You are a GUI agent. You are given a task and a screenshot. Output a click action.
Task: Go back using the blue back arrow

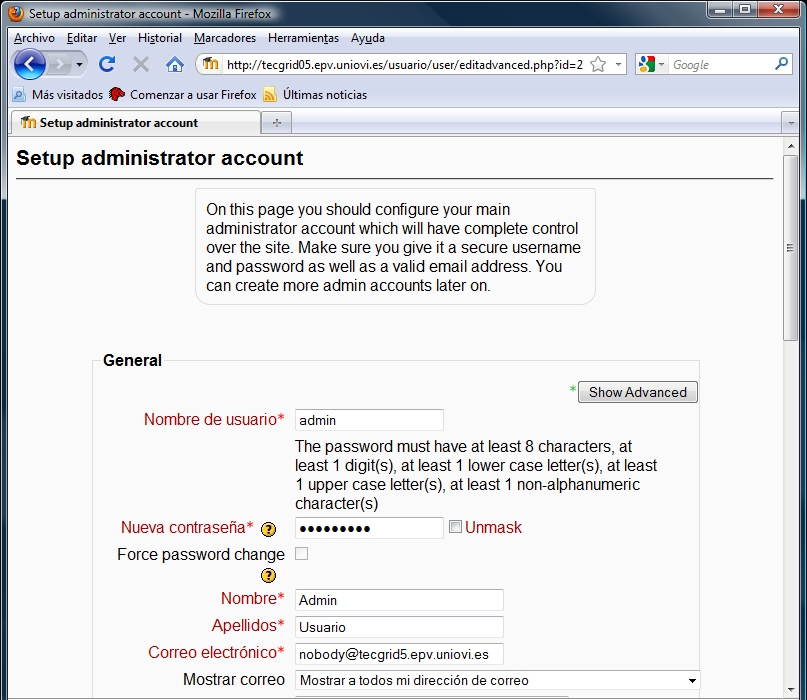29,64
